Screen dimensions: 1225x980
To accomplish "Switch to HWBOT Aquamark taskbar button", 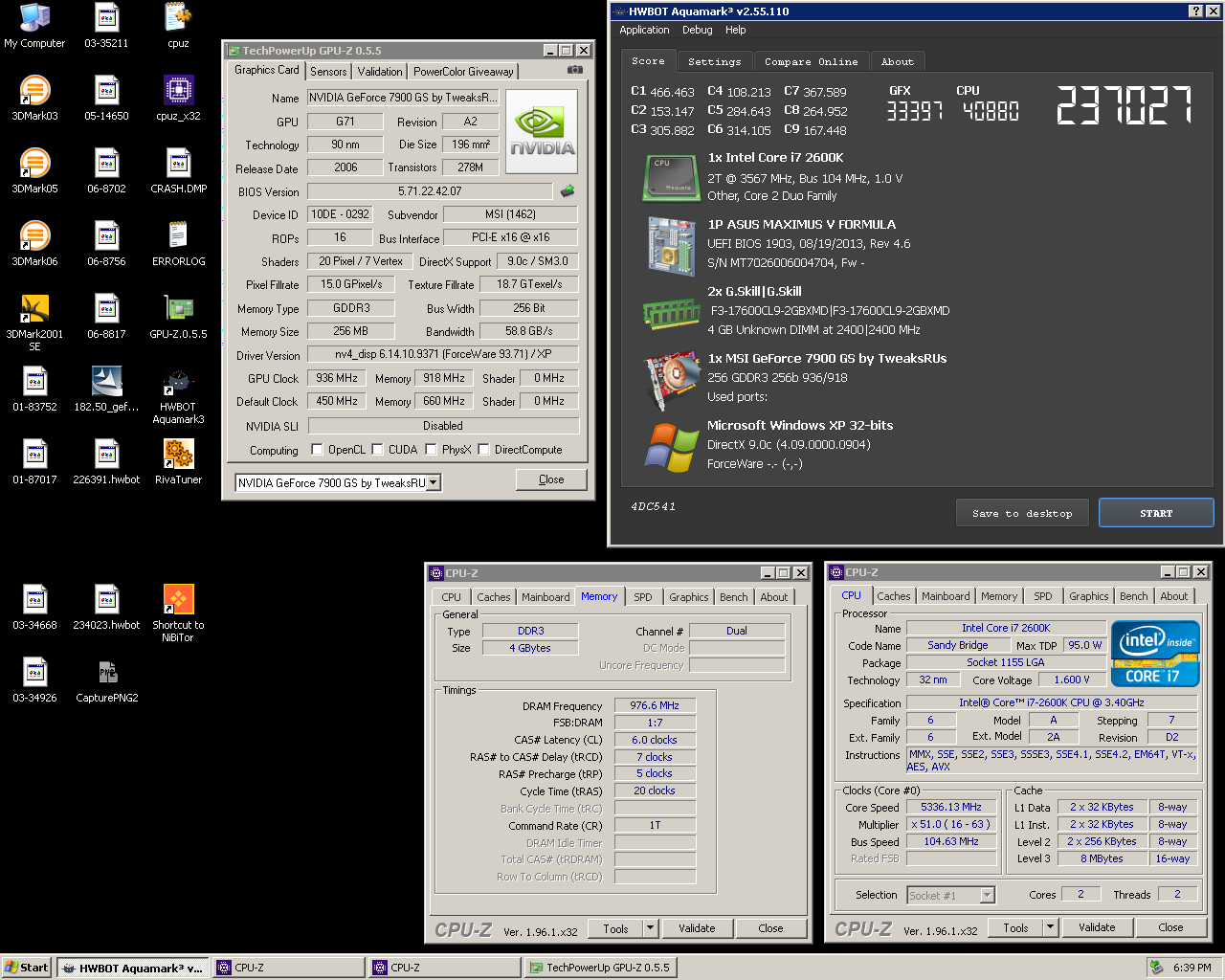I will (132, 968).
